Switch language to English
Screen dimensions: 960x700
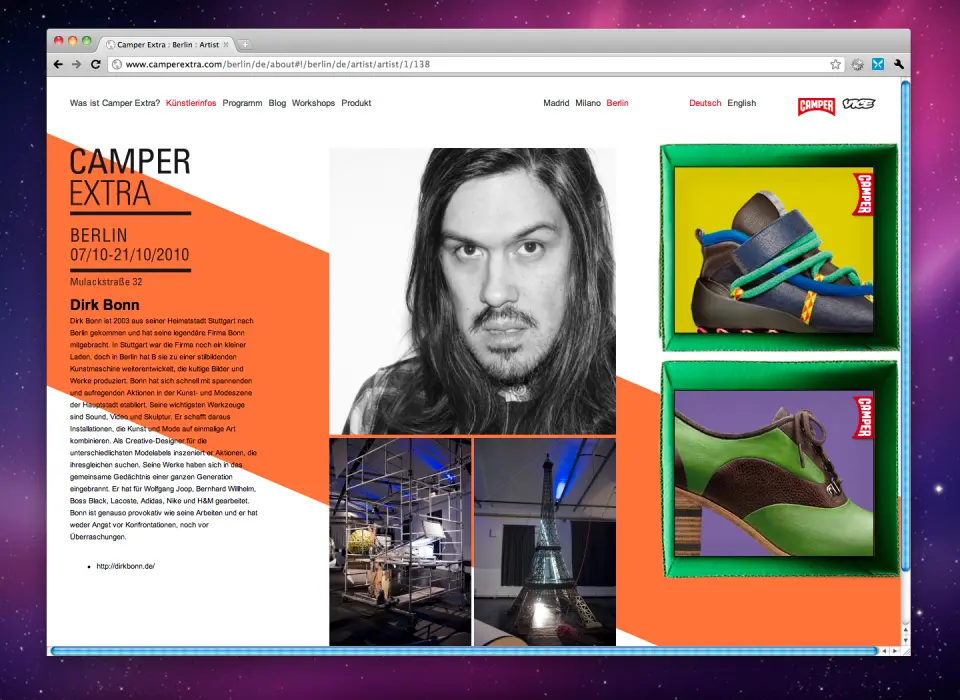(x=741, y=103)
